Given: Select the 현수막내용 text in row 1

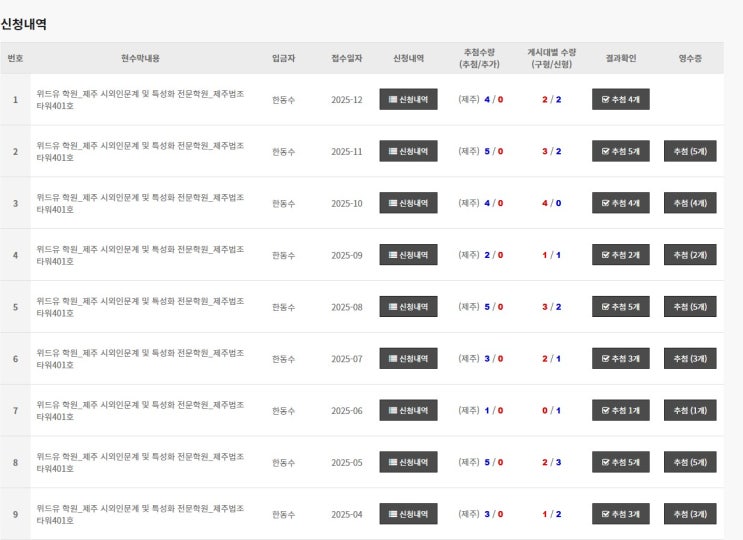Looking at the screenshot, I should click(x=140, y=99).
